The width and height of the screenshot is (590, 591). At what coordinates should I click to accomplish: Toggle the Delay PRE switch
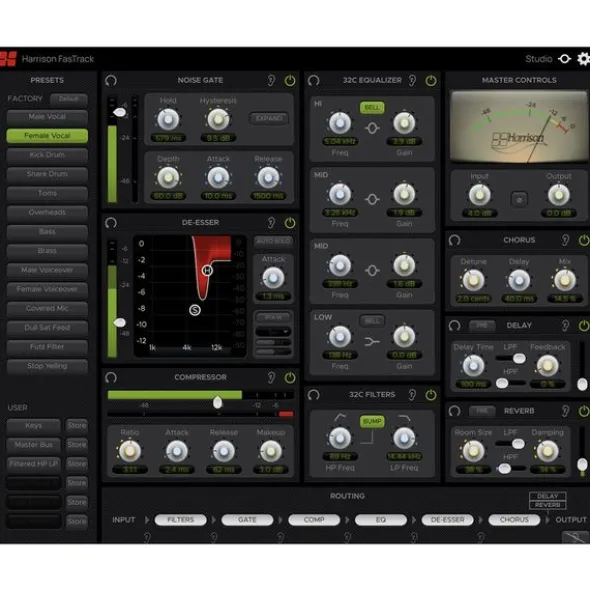[482, 326]
